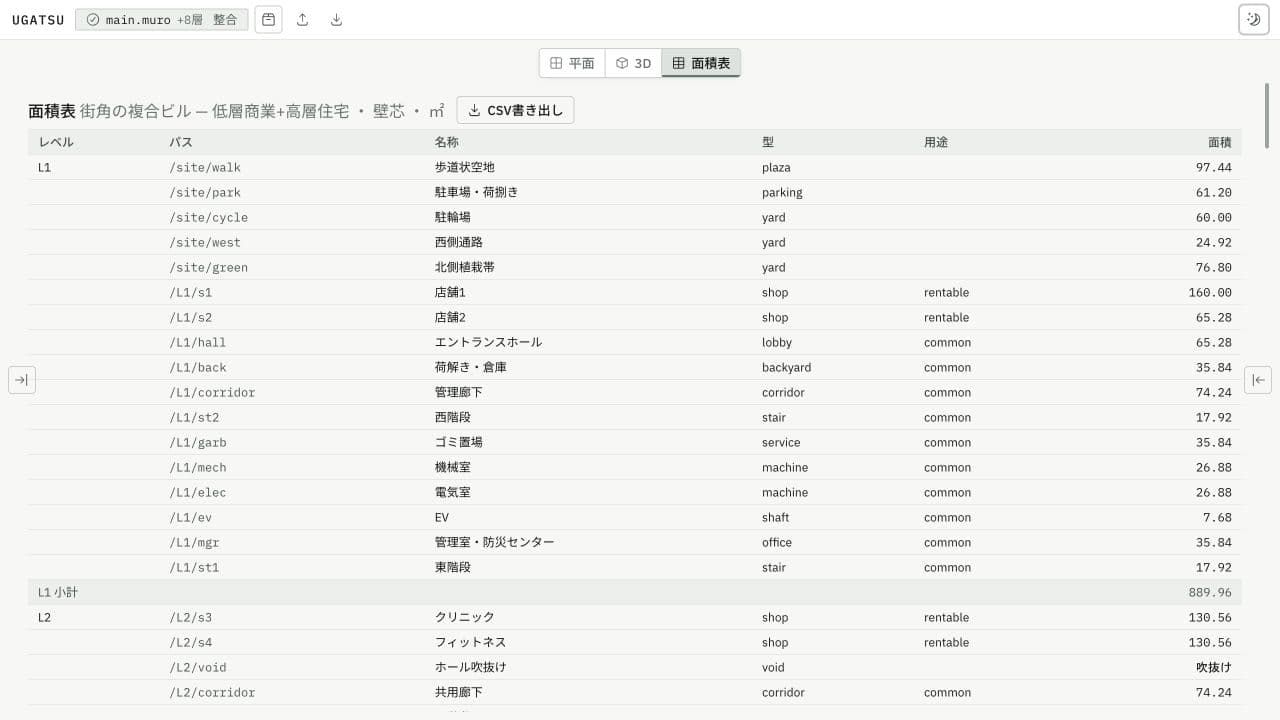Open the main.muro file status chip
The width and height of the screenshot is (1280, 720).
tap(161, 19)
